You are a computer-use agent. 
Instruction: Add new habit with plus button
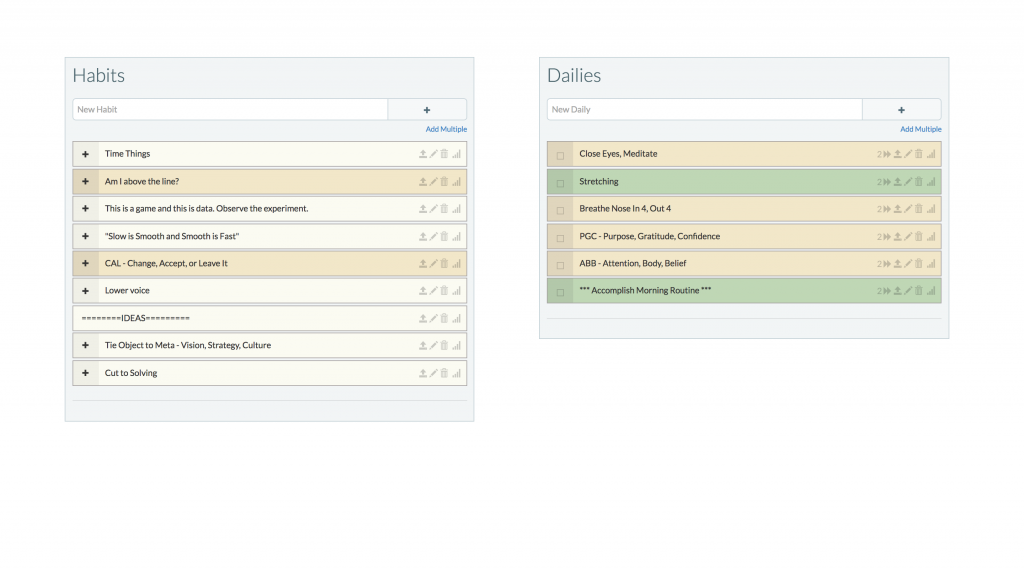click(x=427, y=110)
